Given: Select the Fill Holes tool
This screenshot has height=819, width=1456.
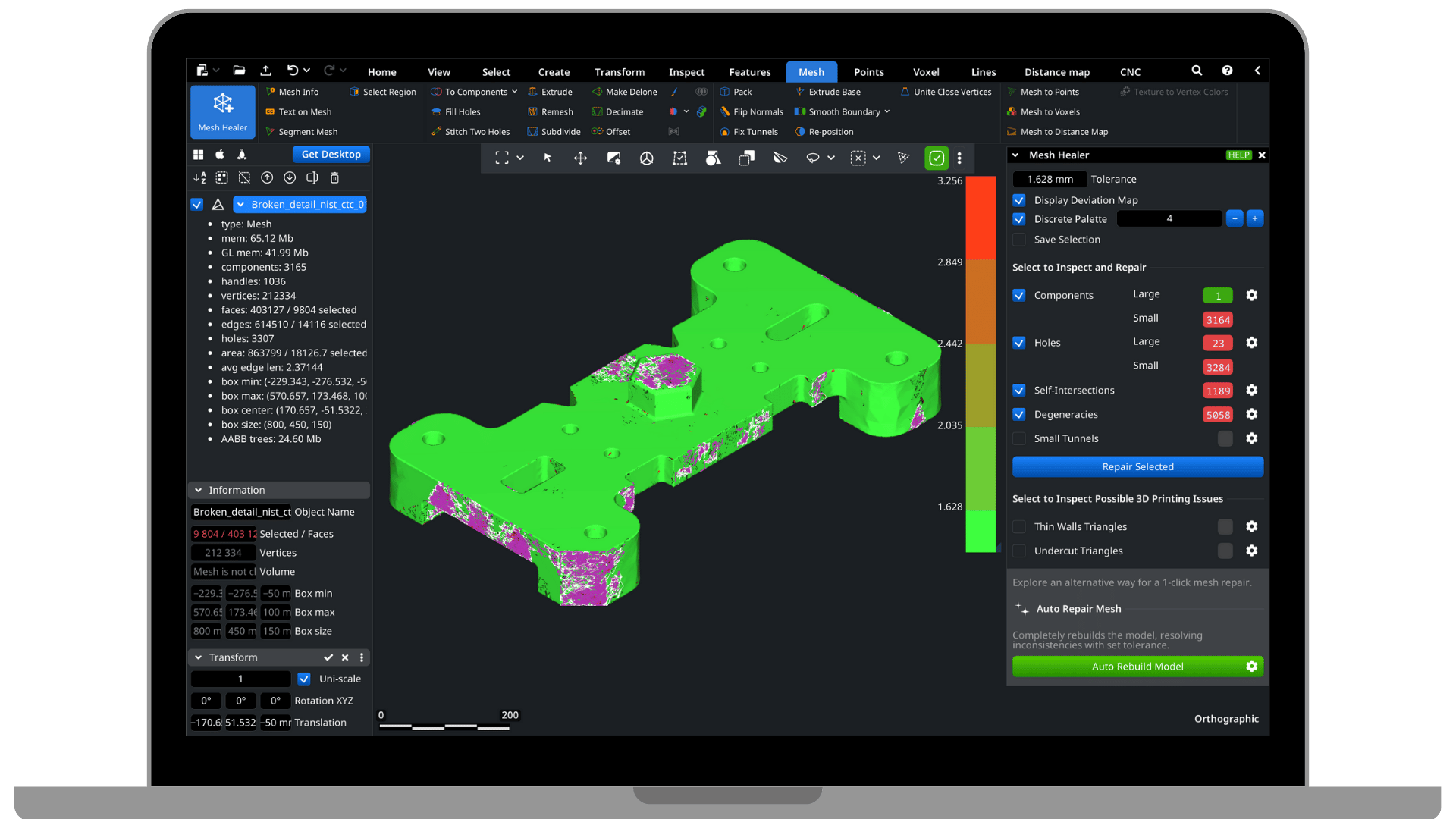Looking at the screenshot, I should 461,111.
